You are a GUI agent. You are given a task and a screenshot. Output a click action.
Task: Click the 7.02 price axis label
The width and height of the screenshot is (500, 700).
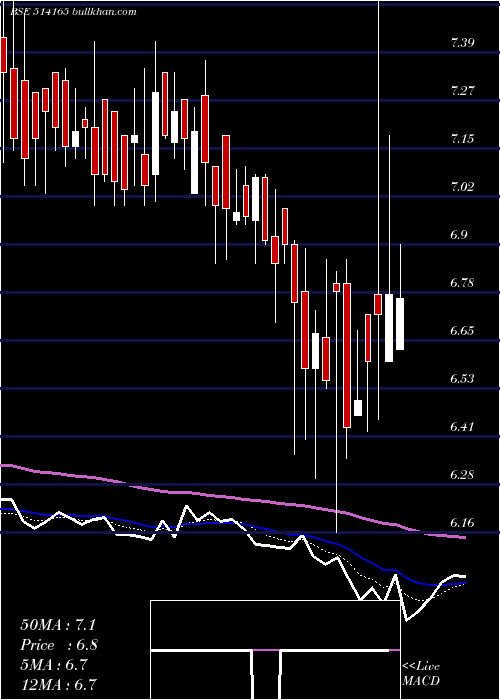click(x=462, y=187)
